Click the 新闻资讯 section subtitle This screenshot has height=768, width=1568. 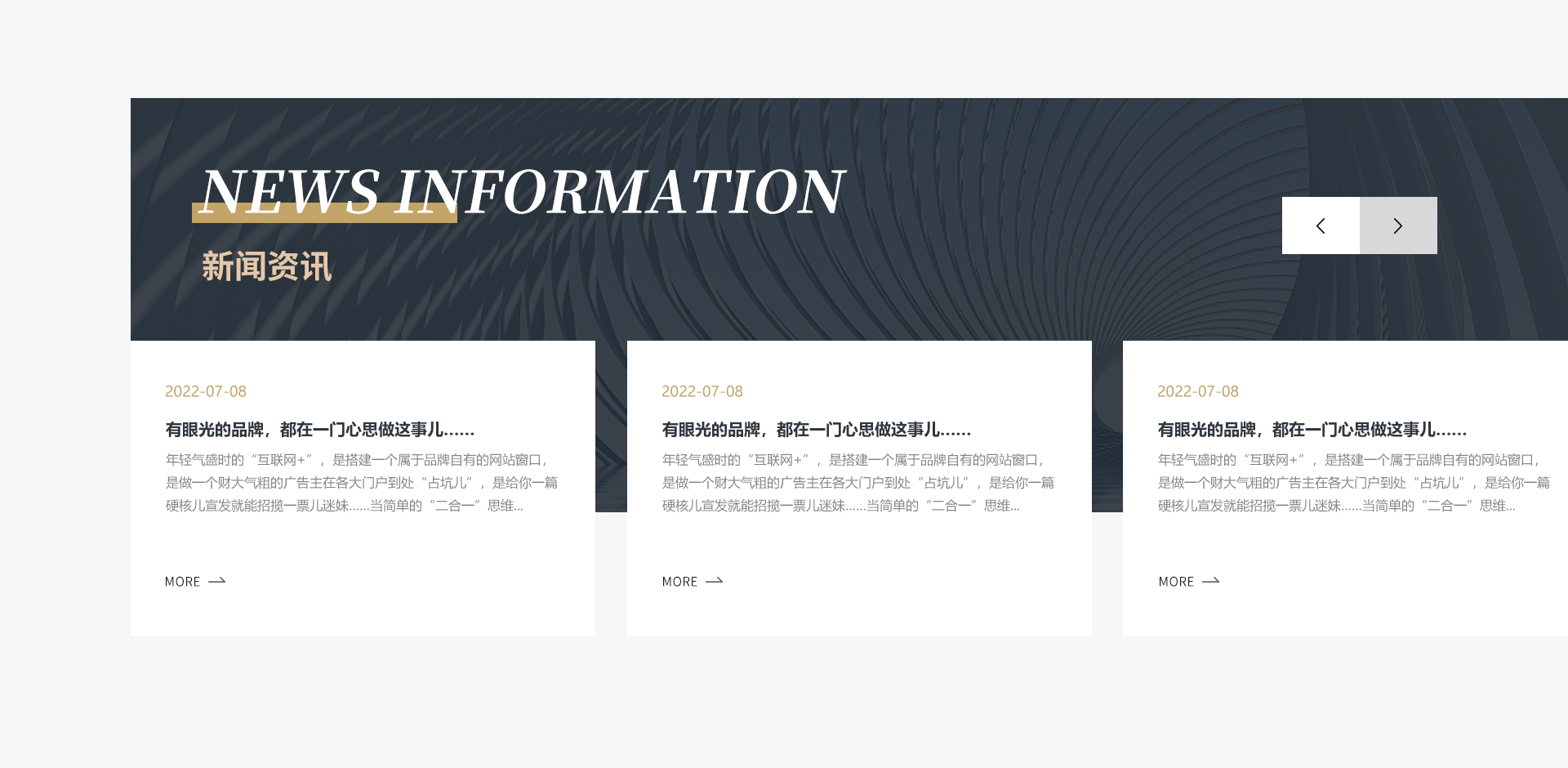(266, 266)
